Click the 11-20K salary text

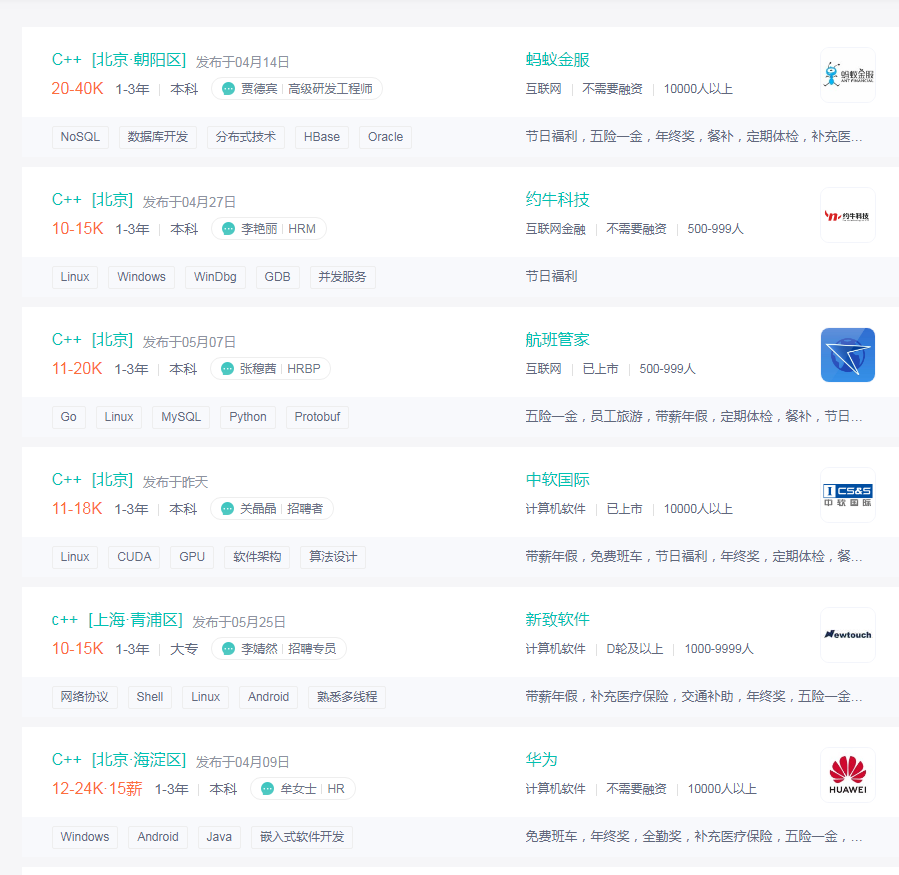tap(77, 368)
